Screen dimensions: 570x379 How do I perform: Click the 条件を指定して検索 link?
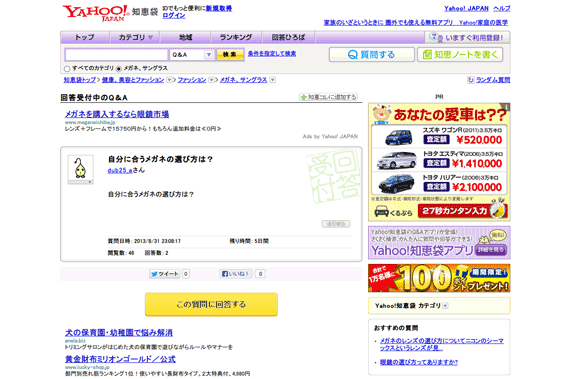[272, 54]
